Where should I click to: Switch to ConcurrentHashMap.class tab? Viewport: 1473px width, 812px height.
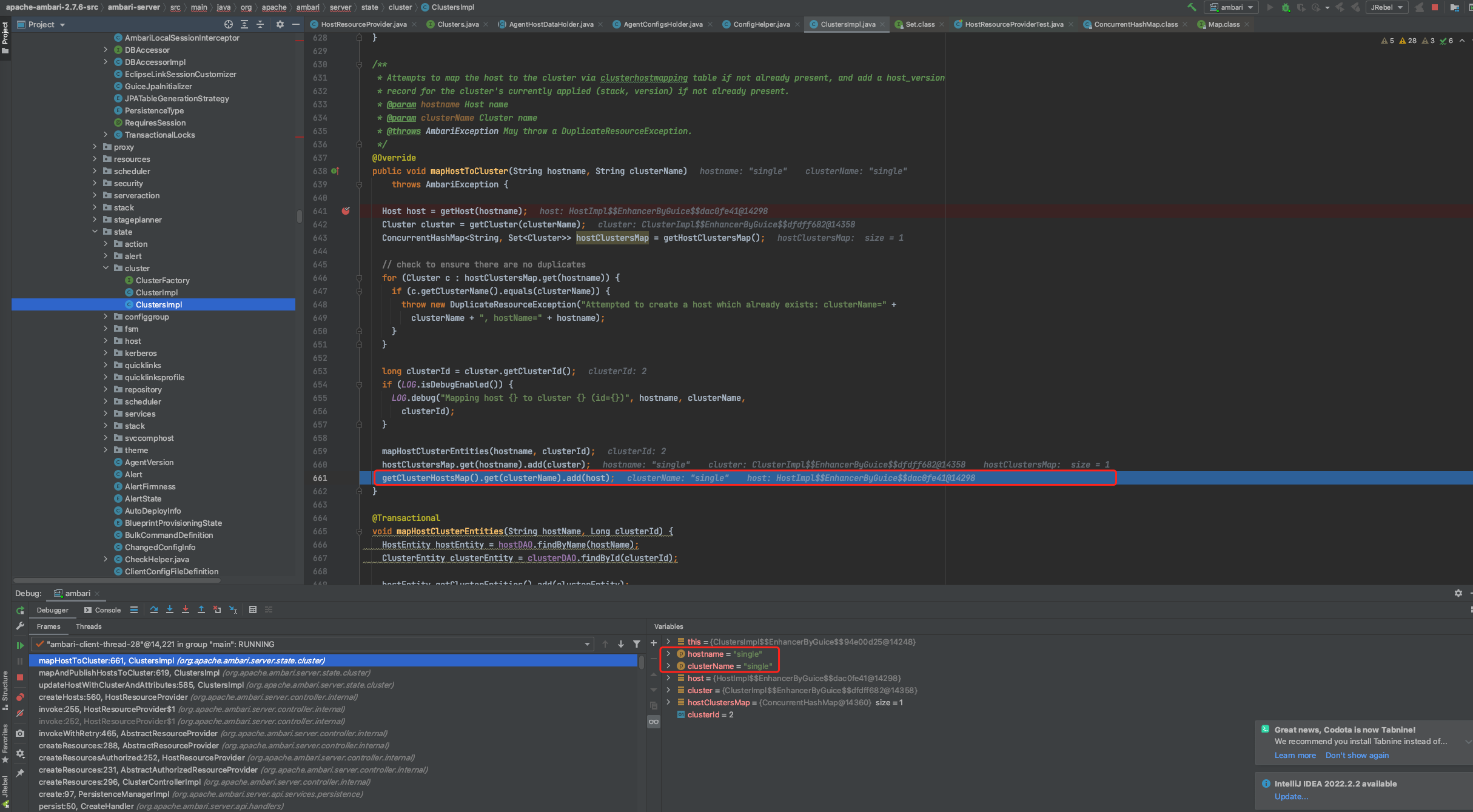point(1135,24)
